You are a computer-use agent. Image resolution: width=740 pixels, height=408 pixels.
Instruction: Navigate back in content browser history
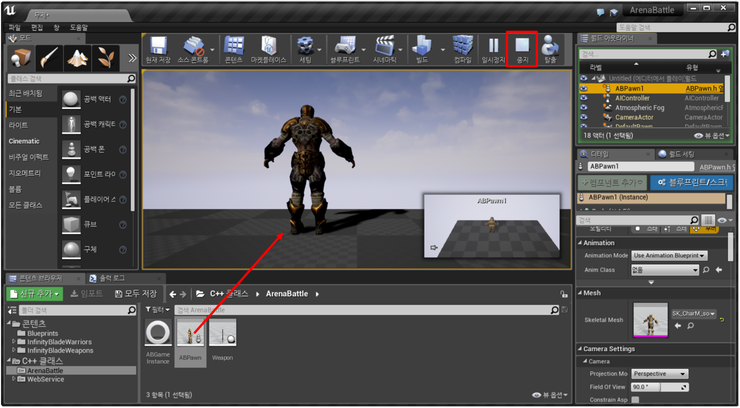tap(173, 294)
